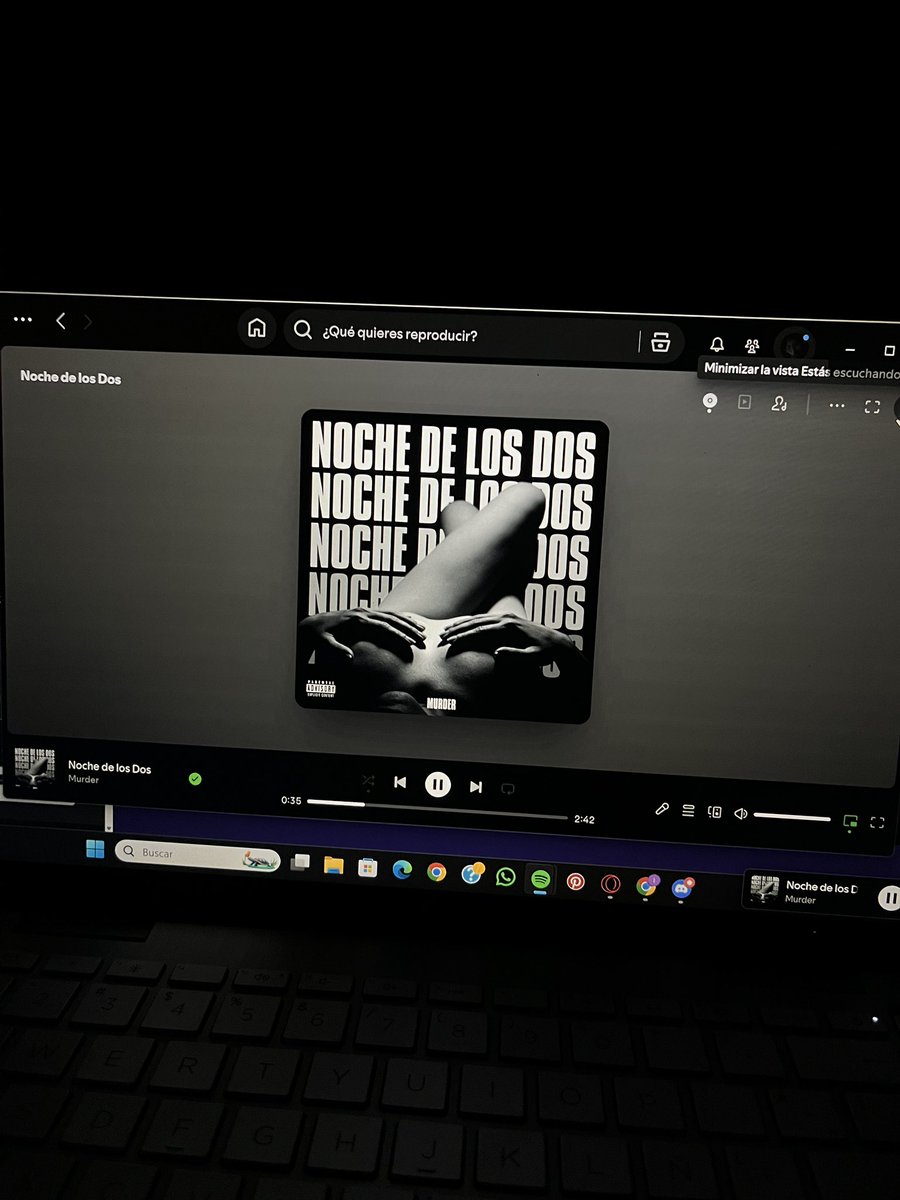This screenshot has height=1200, width=900.
Task: Click the Spotify taskbar icon
Action: pyautogui.click(x=540, y=879)
